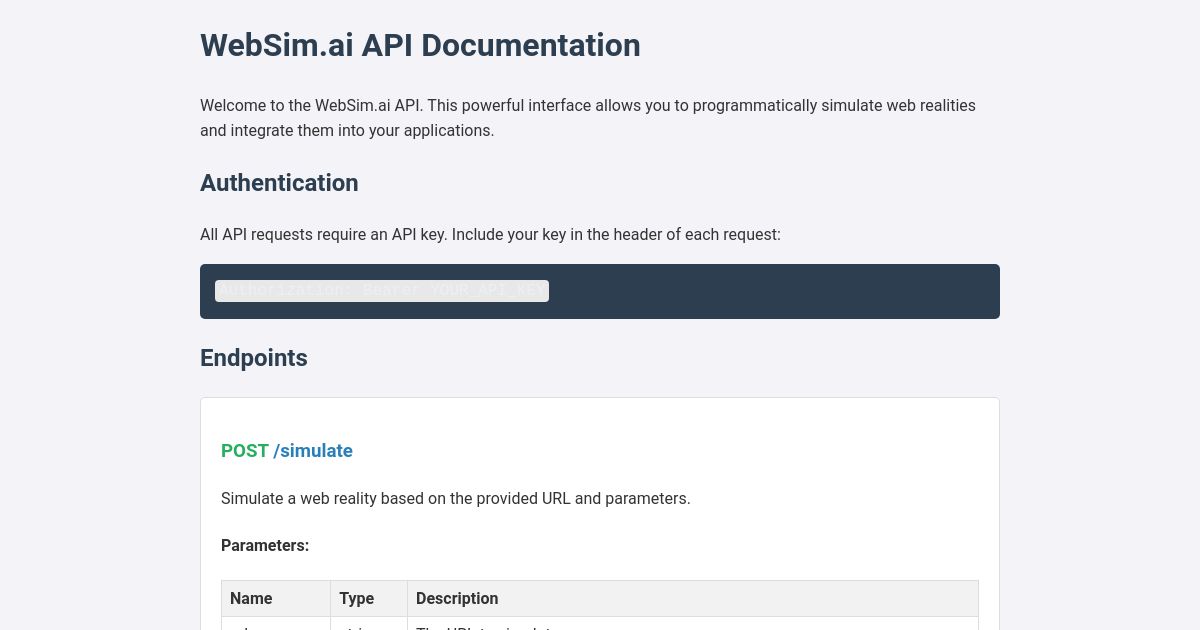This screenshot has width=1200, height=630.
Task: Click the API key instruction sentence
Action: pyautogui.click(x=490, y=234)
